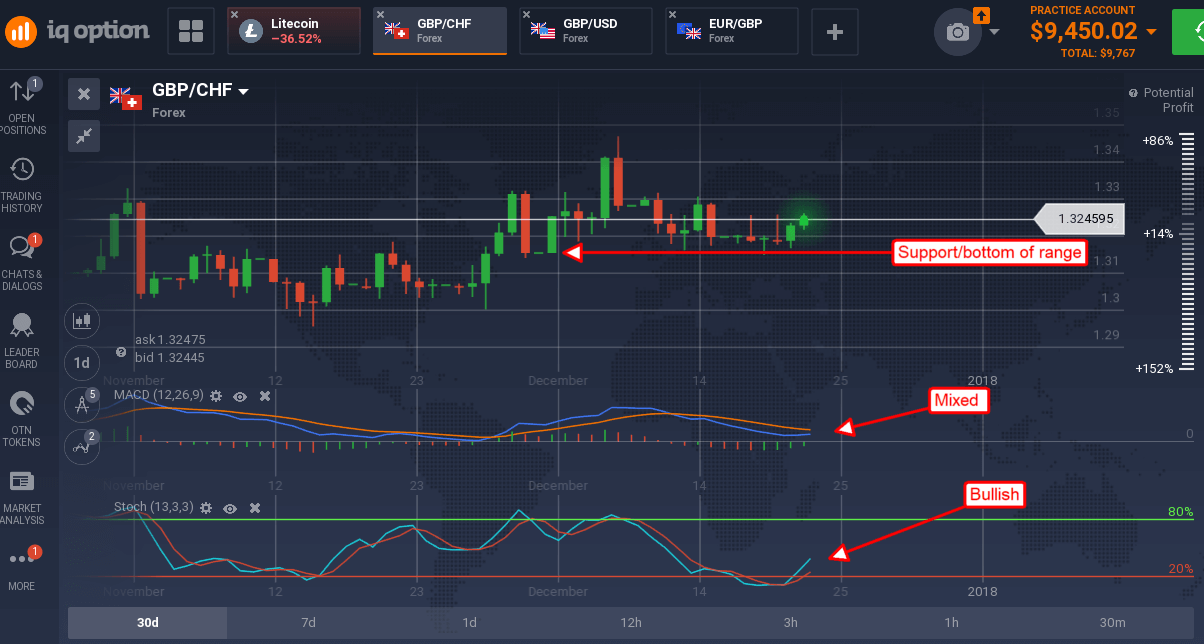
Task: Remove the Stoch indicator
Action: (255, 508)
